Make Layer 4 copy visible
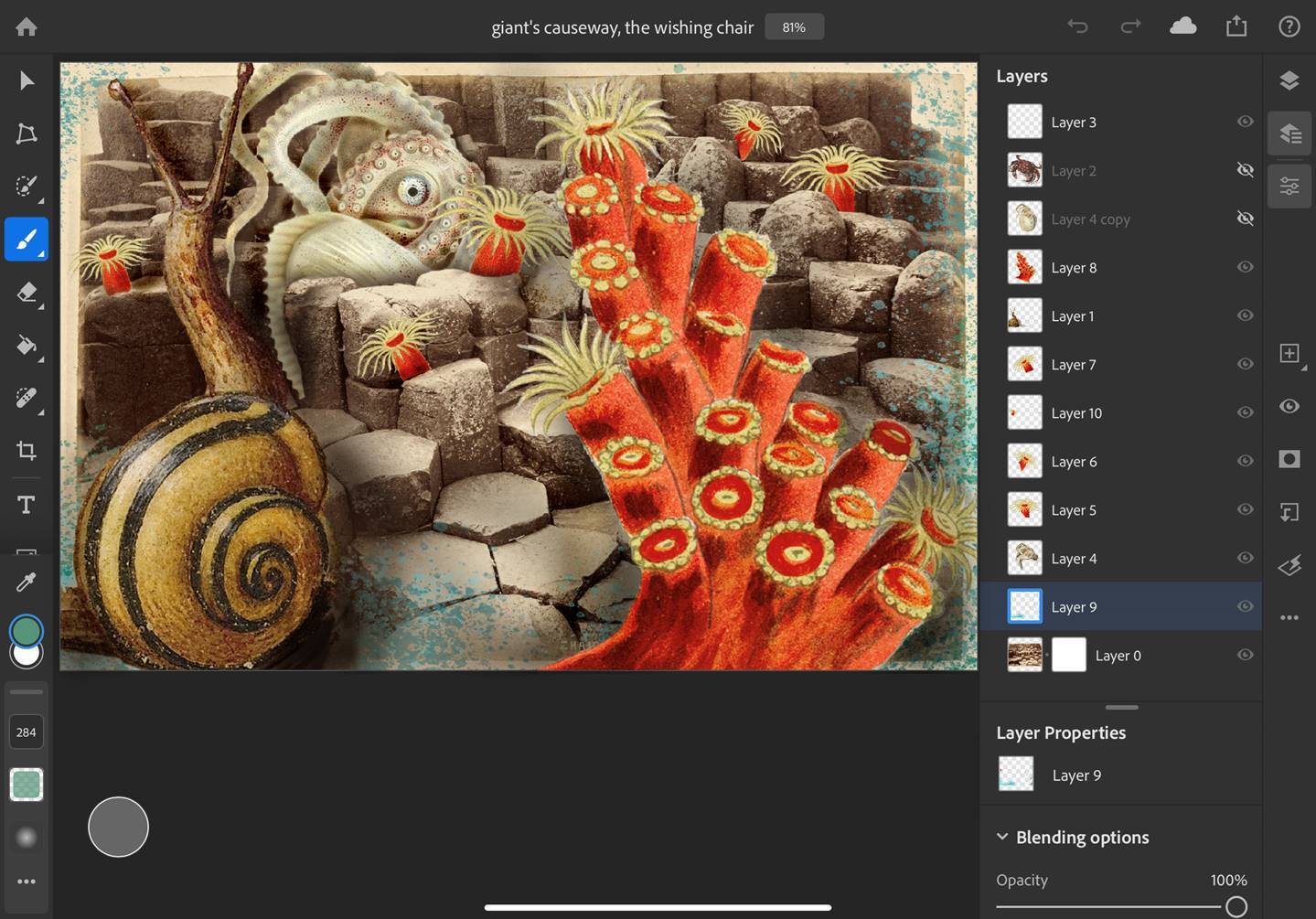This screenshot has height=919, width=1316. coord(1245,219)
